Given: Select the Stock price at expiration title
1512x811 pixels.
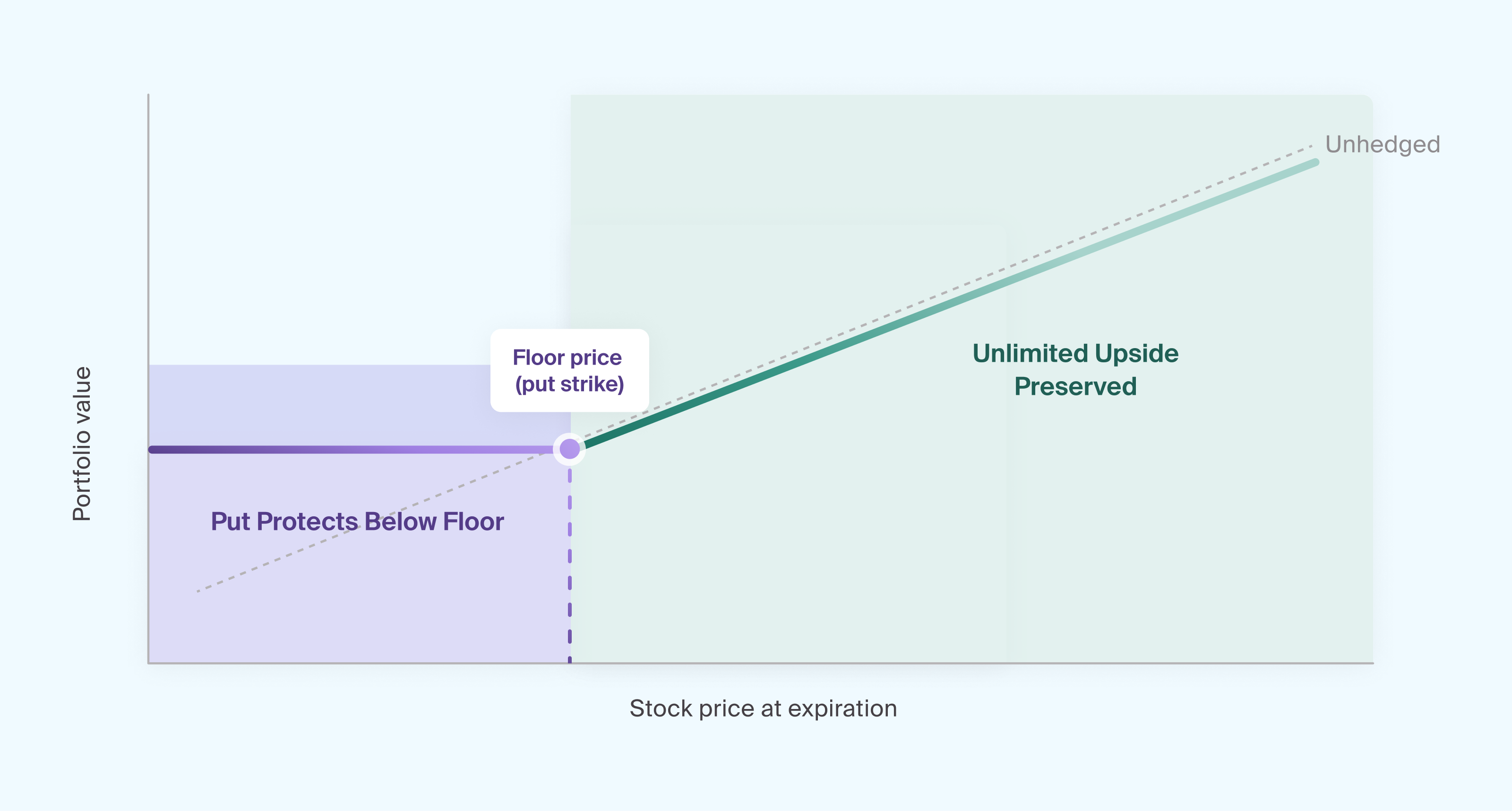Looking at the screenshot, I should [763, 709].
